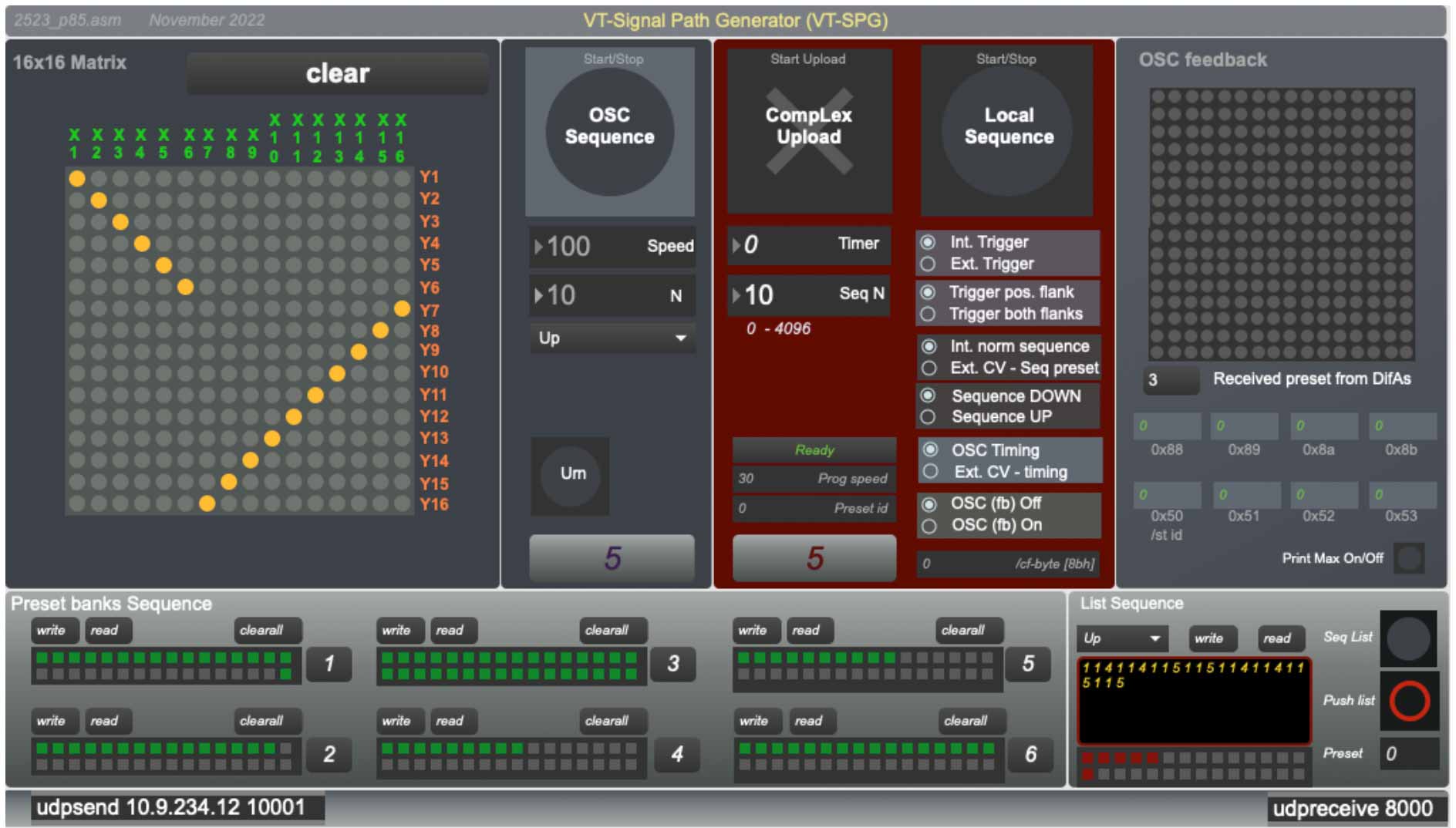The width and height of the screenshot is (1456, 828).
Task: Select Sequence DOWN radio option
Action: tap(929, 395)
